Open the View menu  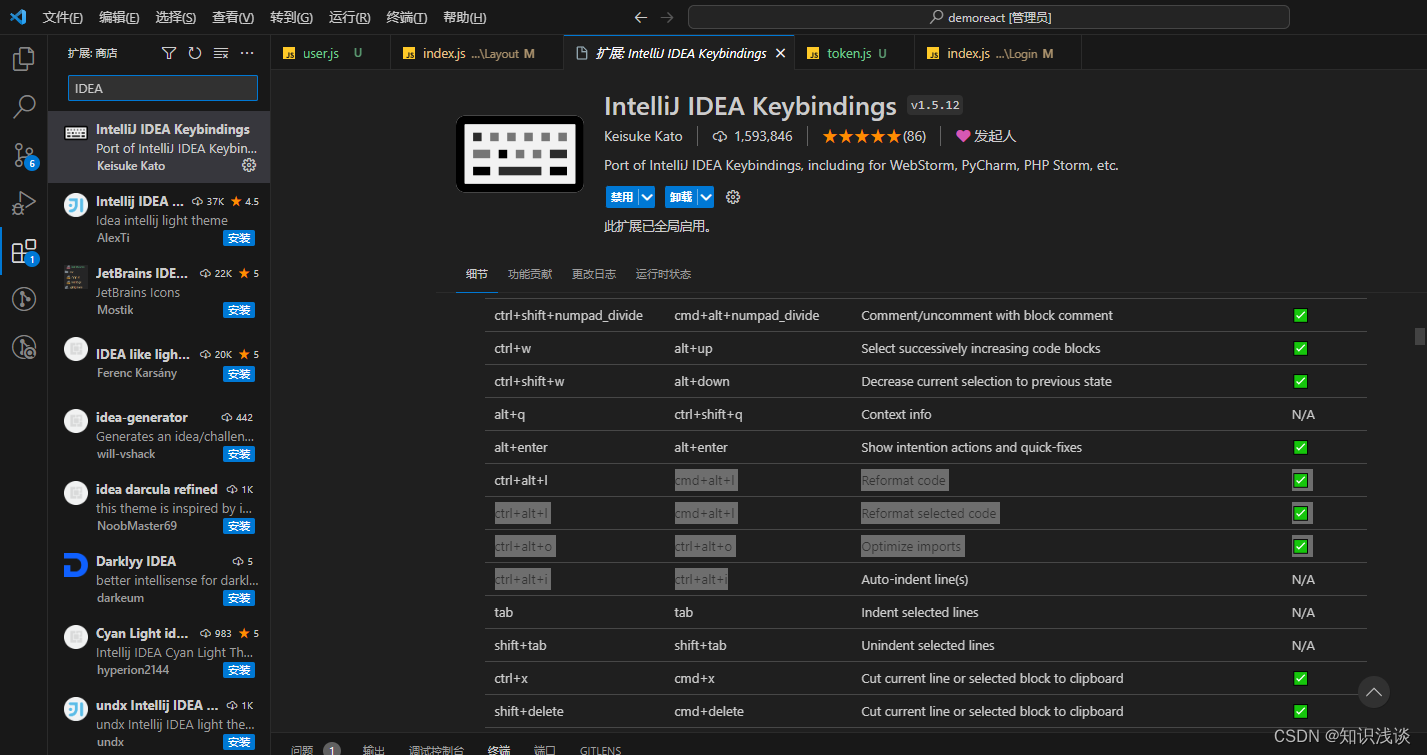point(233,17)
